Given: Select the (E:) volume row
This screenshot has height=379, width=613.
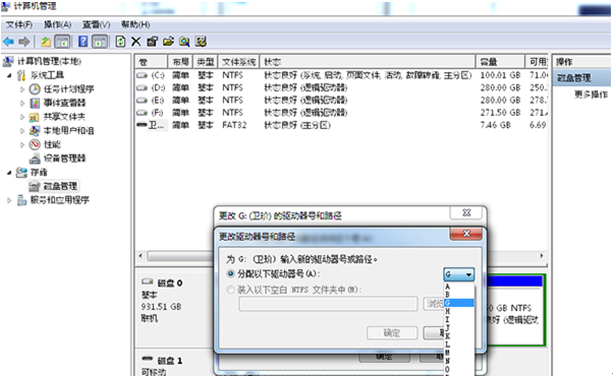Looking at the screenshot, I should point(341,100).
